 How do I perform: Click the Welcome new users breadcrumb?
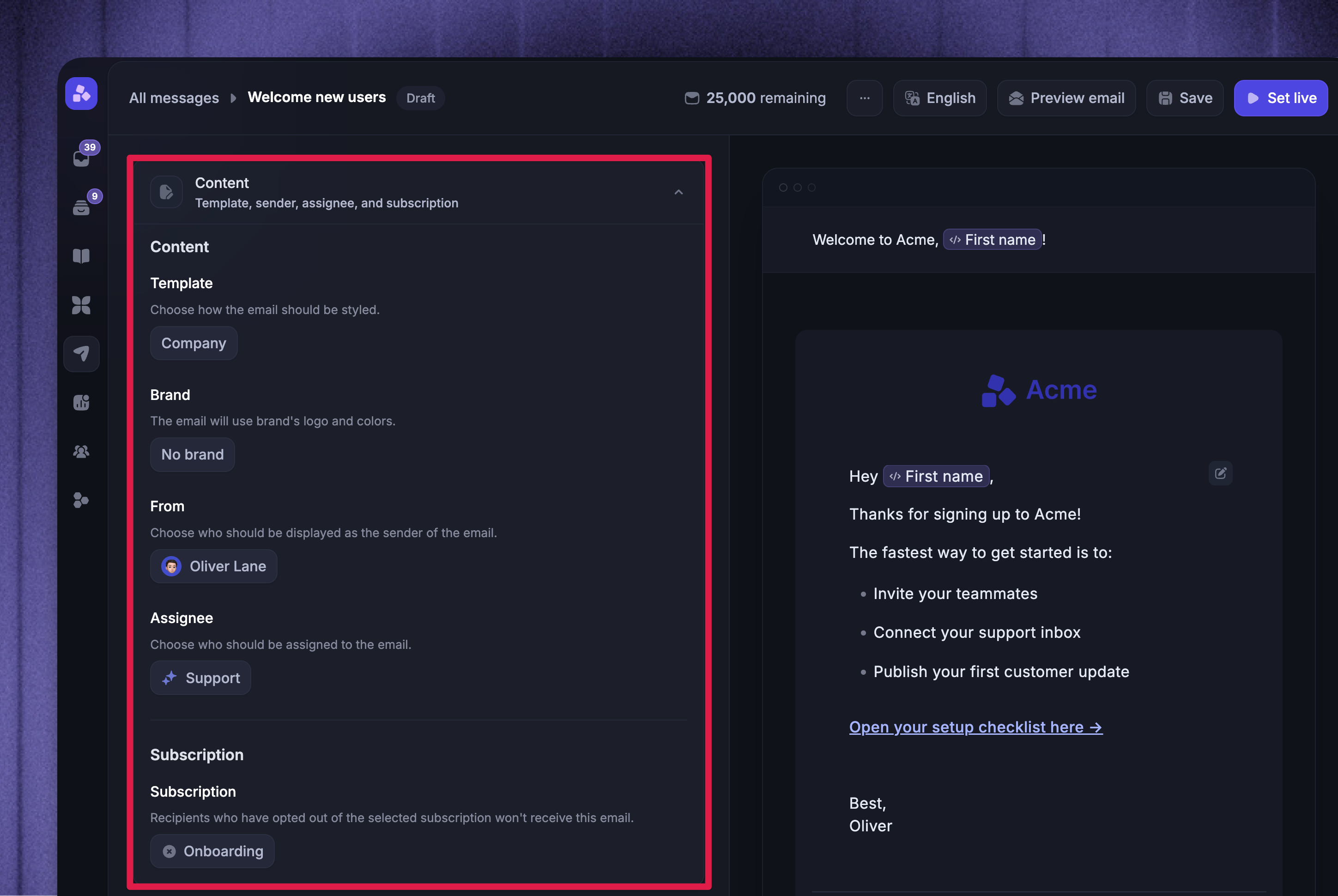click(x=317, y=98)
